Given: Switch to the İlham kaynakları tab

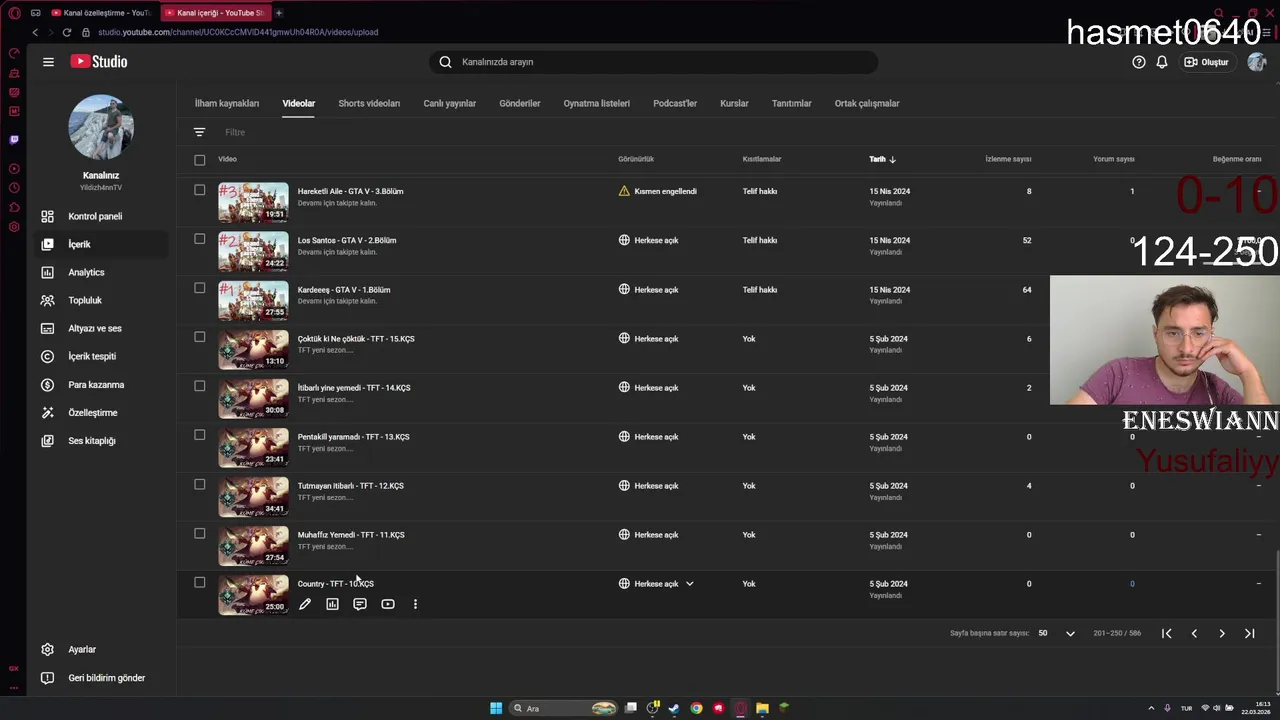Looking at the screenshot, I should 227,103.
